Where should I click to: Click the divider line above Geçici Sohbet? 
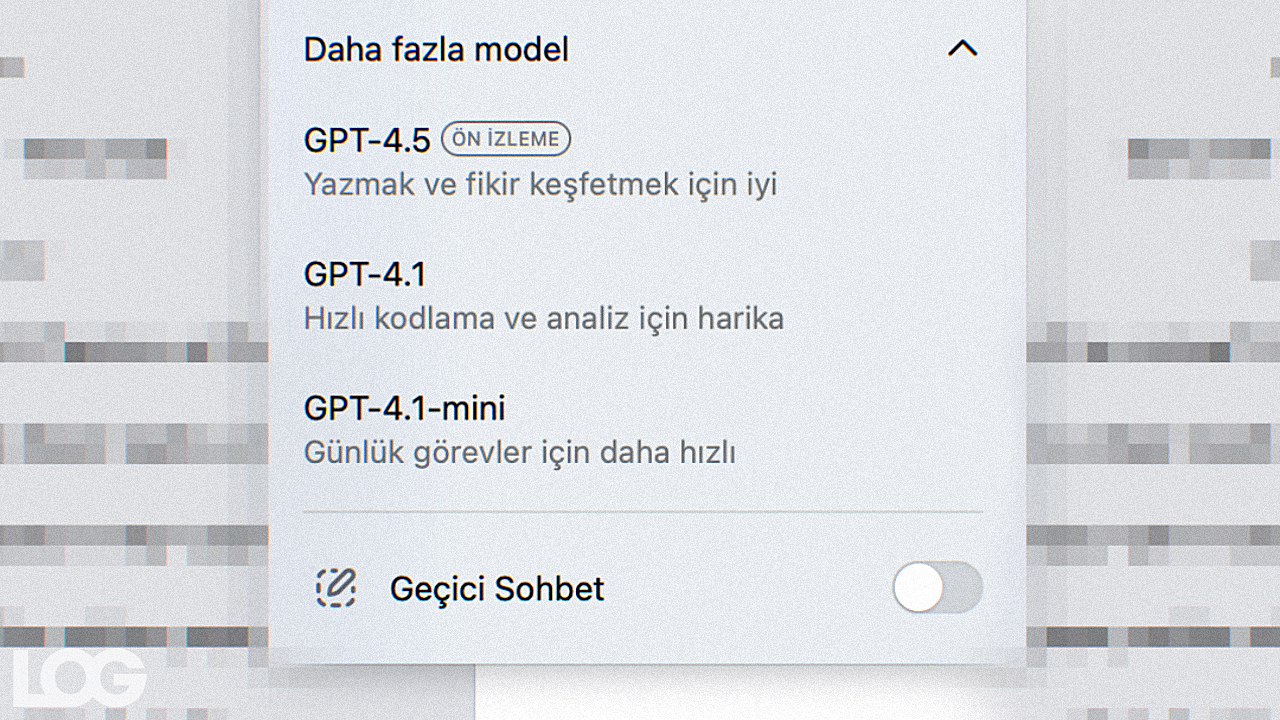point(643,512)
